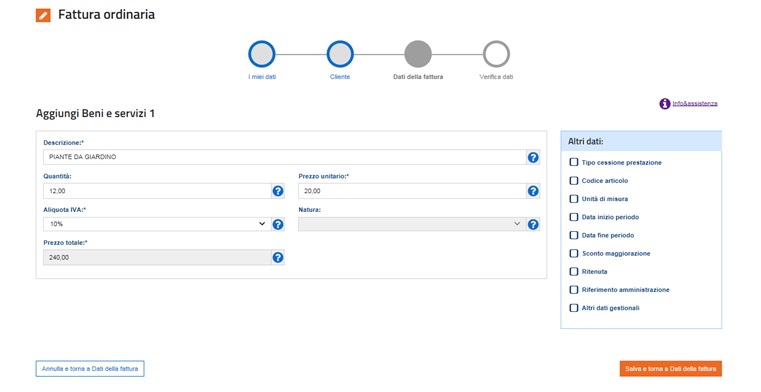Open the Info&assistenza link
Viewport: 761px width, 392px height.
(x=695, y=103)
